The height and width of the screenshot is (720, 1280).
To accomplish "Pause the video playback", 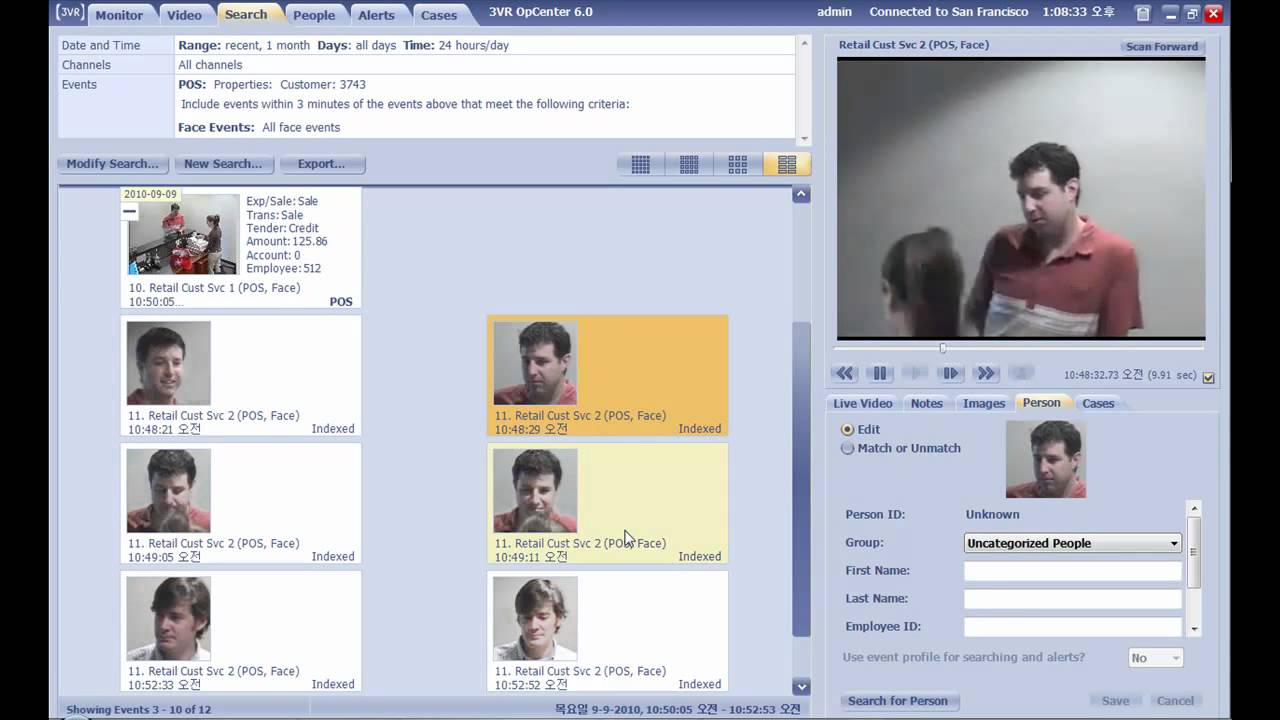I will 880,373.
